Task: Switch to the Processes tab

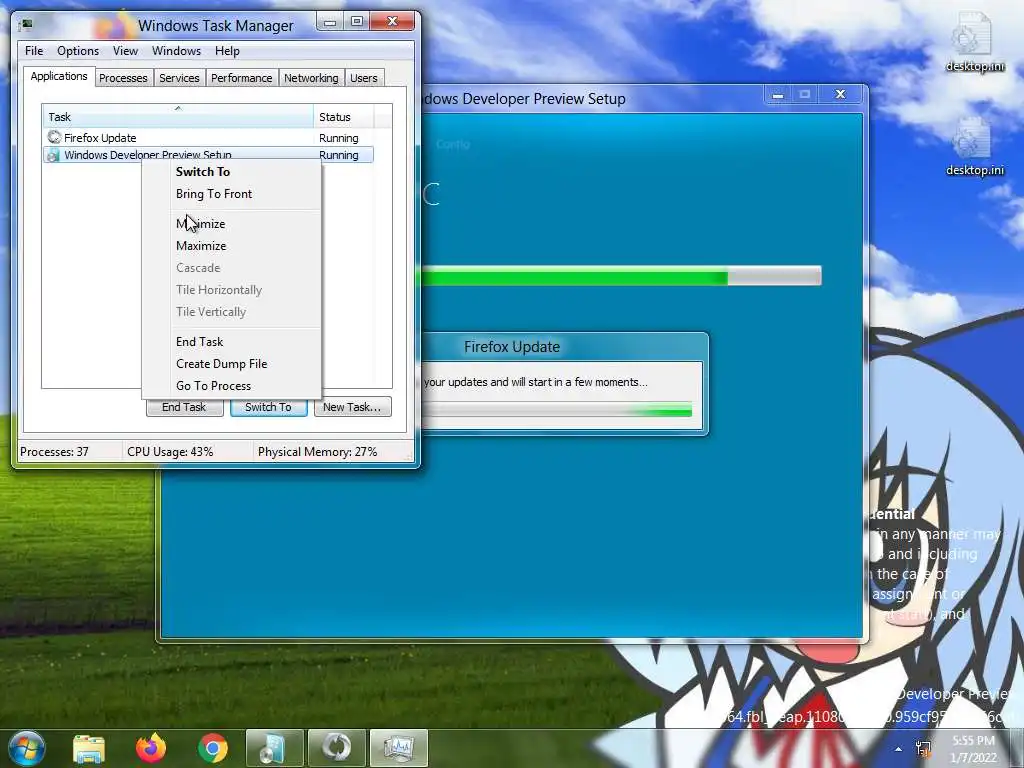Action: pos(123,78)
